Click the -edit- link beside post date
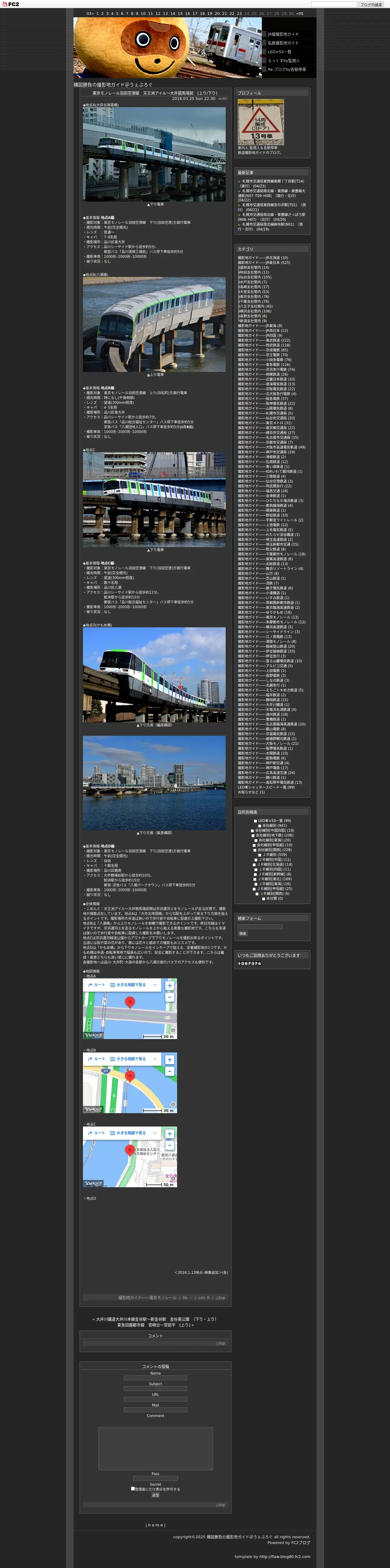 [223, 99]
